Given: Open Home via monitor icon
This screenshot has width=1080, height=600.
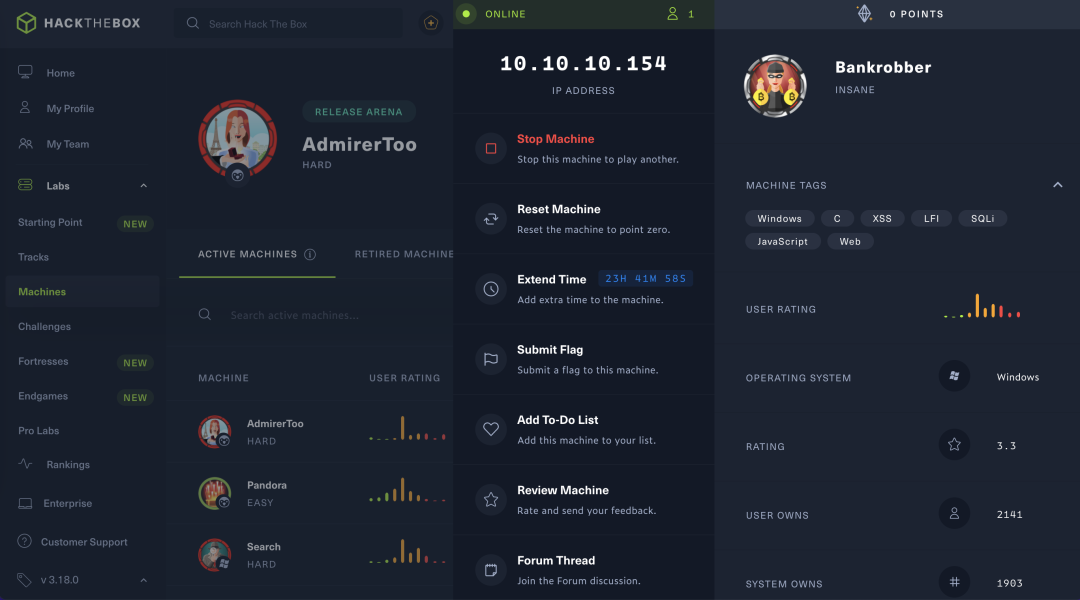Looking at the screenshot, I should [x=25, y=72].
